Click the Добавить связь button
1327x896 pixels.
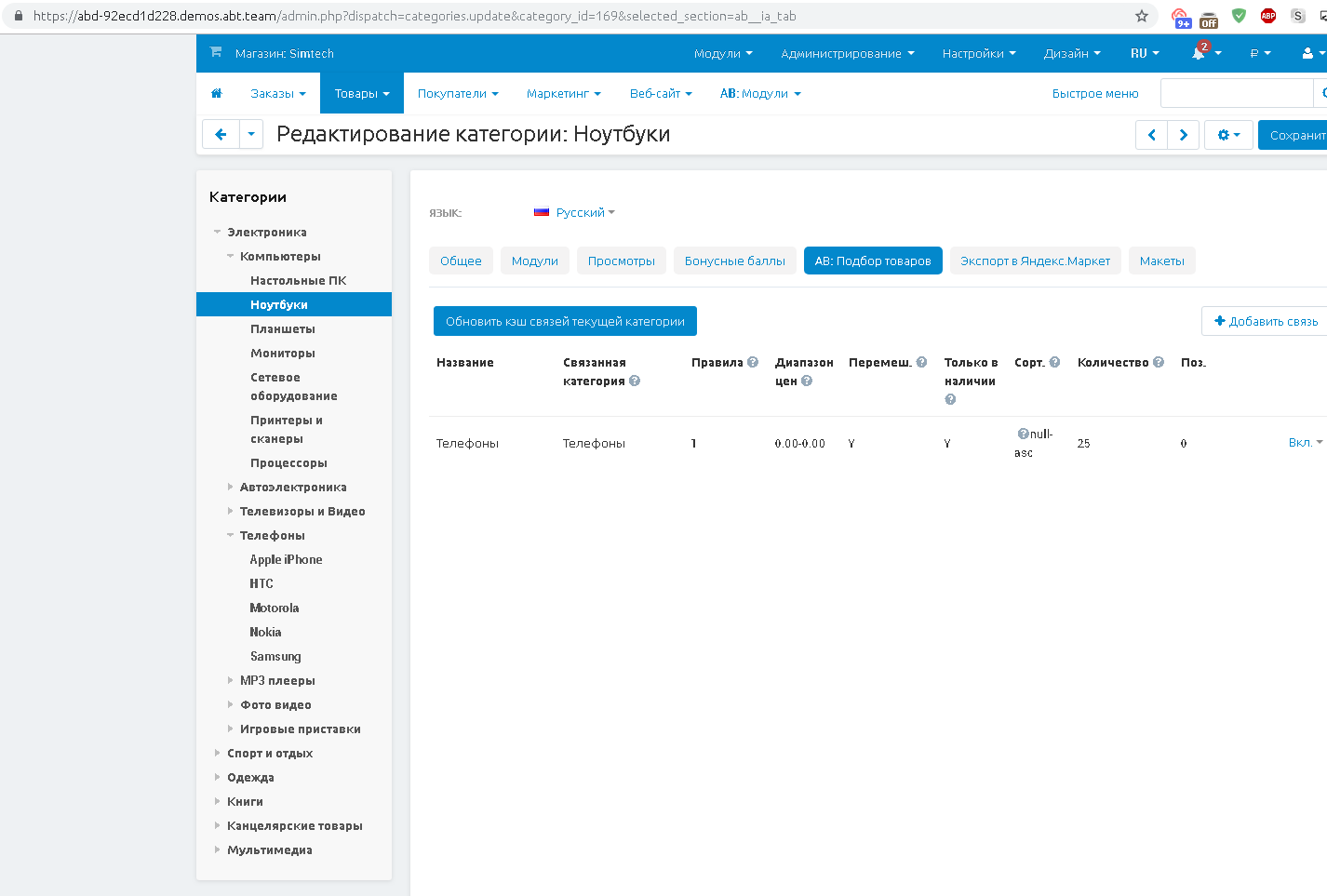tap(1266, 321)
